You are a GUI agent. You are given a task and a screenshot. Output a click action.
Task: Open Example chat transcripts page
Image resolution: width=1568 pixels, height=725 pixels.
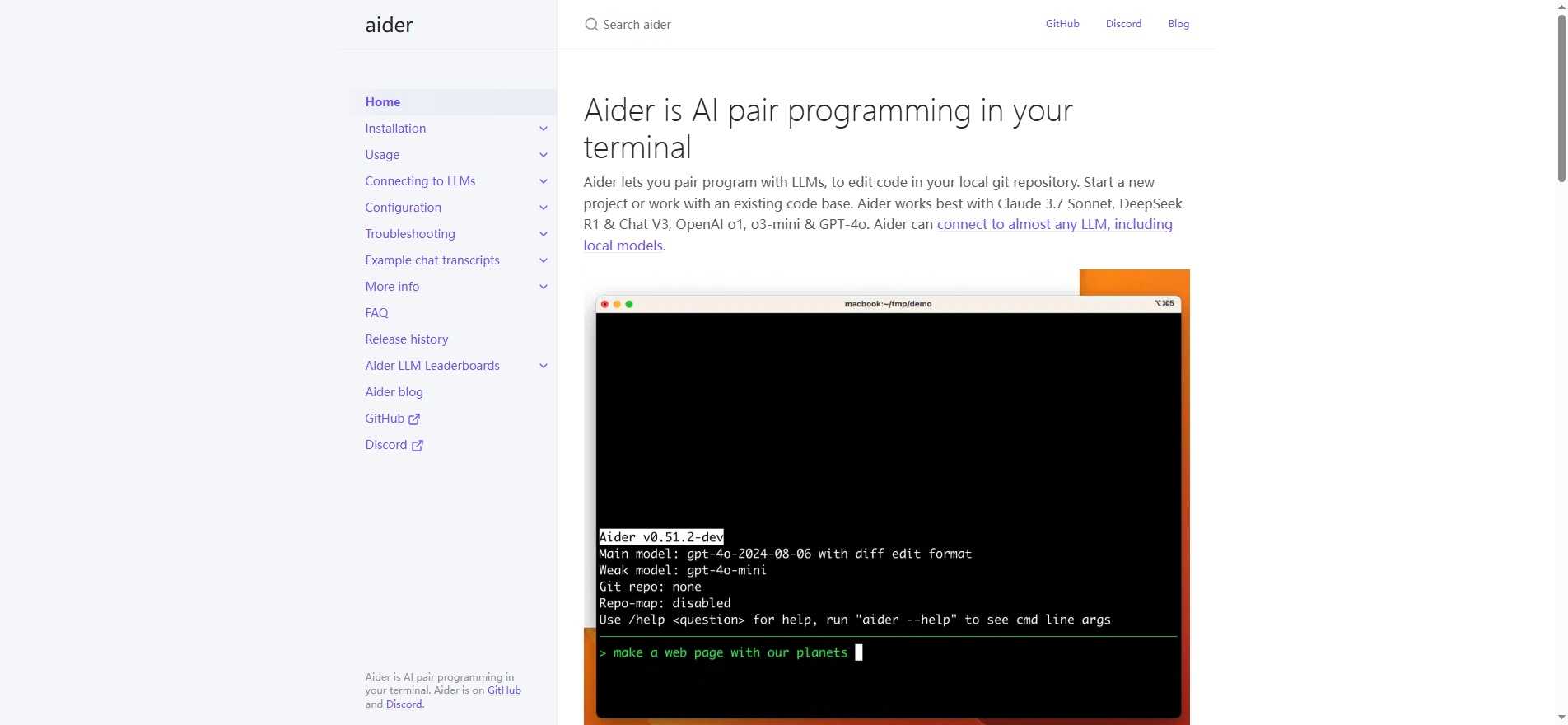pyautogui.click(x=432, y=260)
